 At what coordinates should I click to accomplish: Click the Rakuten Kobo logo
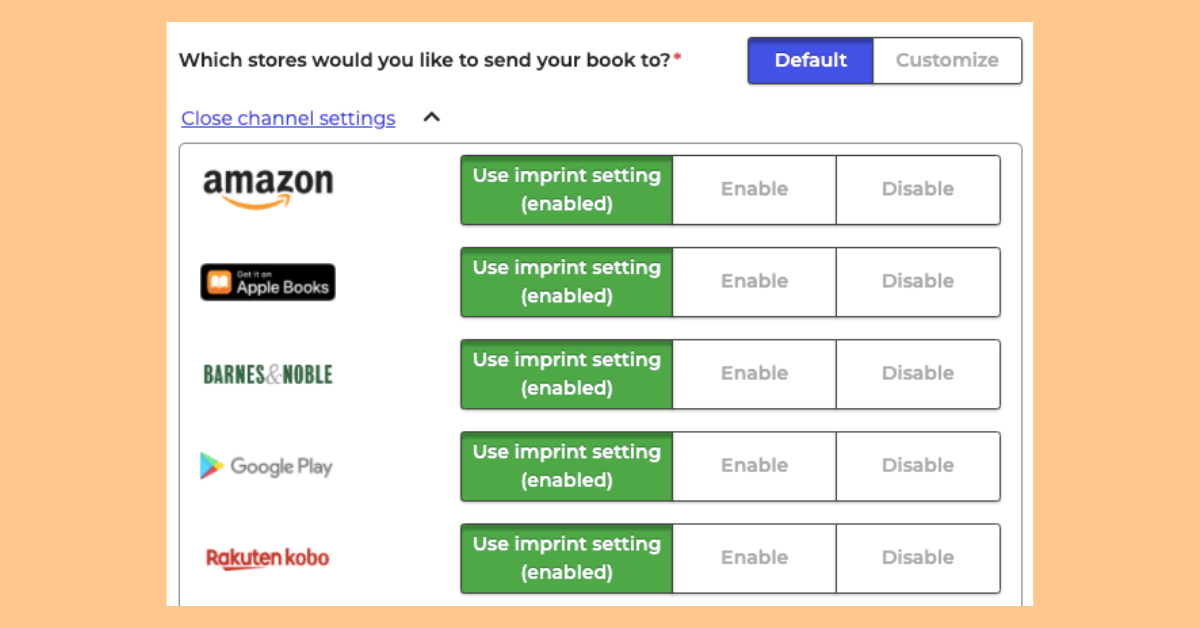[267, 558]
